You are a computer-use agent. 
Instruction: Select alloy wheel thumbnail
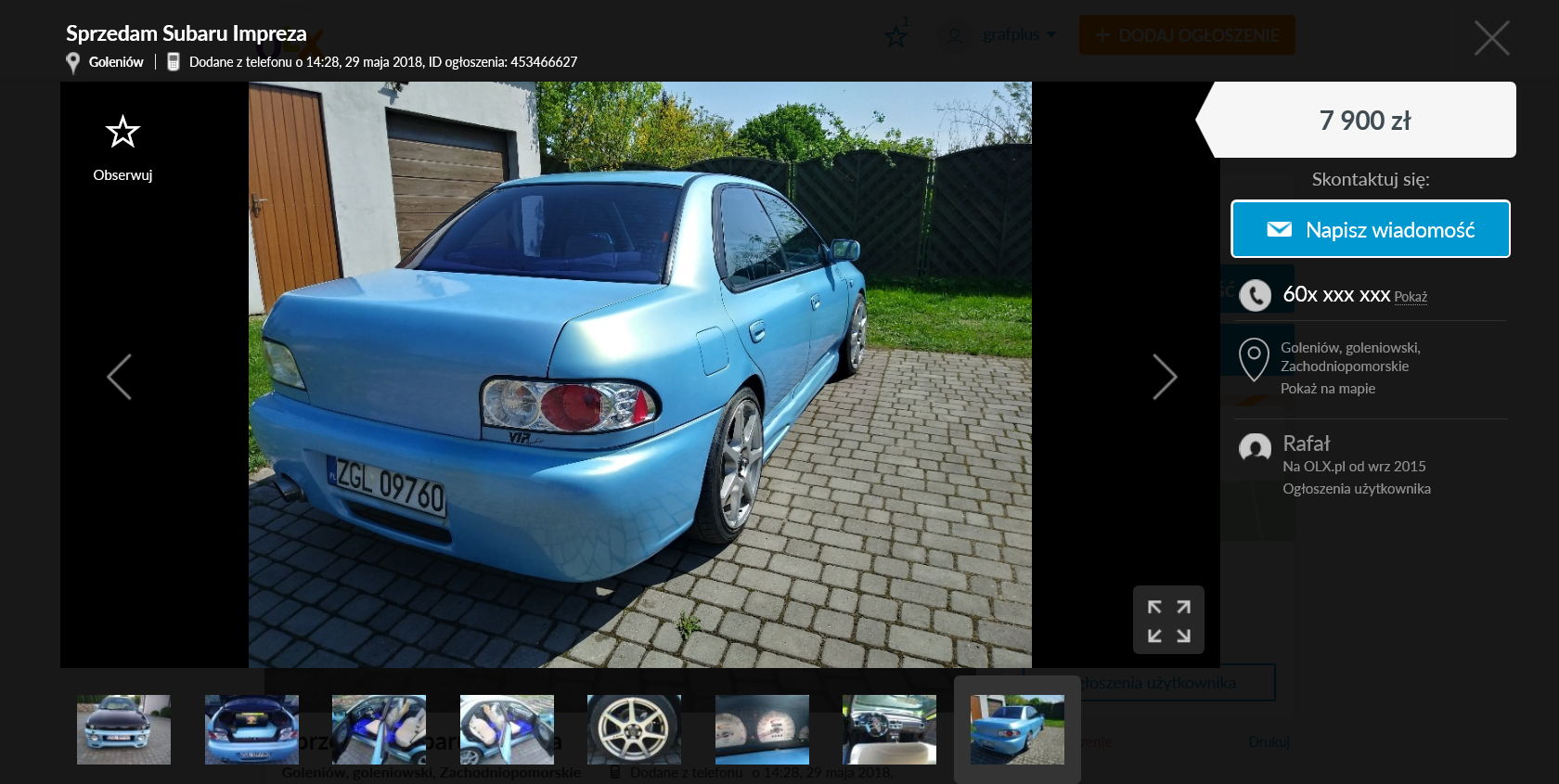pyautogui.click(x=634, y=729)
